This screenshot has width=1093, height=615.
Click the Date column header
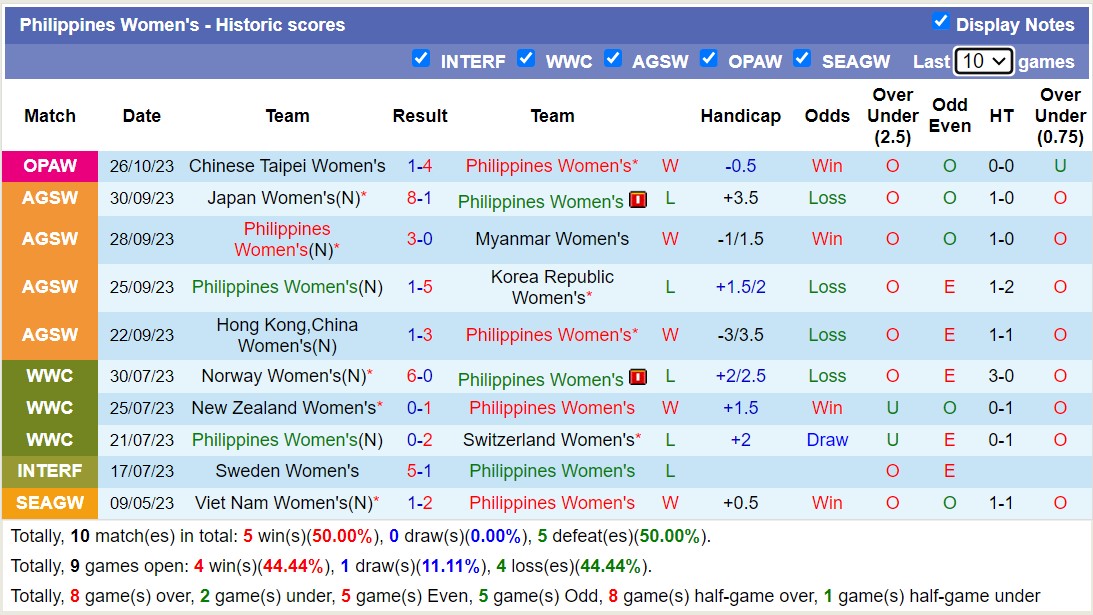coord(141,116)
